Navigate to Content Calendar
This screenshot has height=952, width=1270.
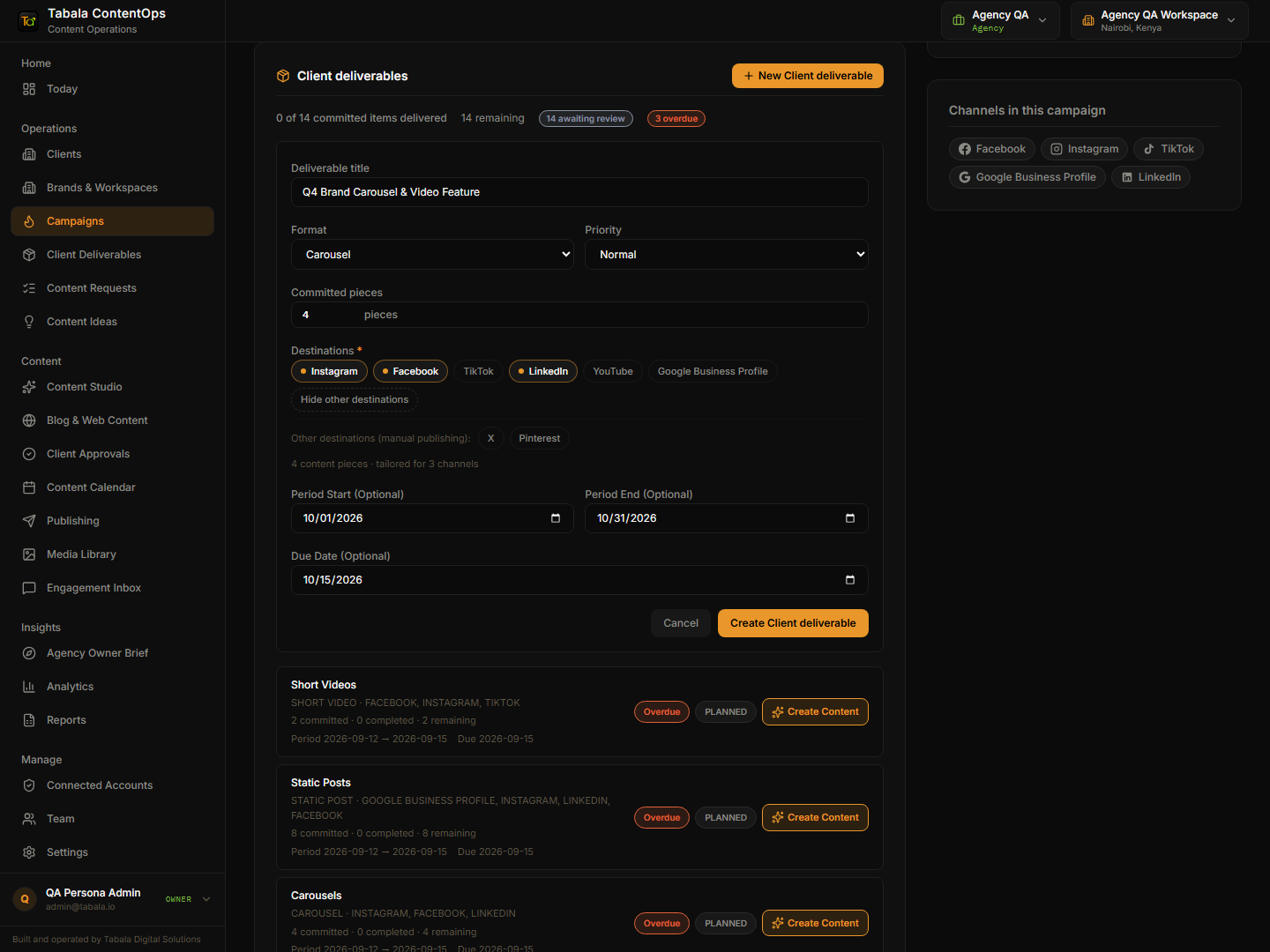(x=112, y=487)
